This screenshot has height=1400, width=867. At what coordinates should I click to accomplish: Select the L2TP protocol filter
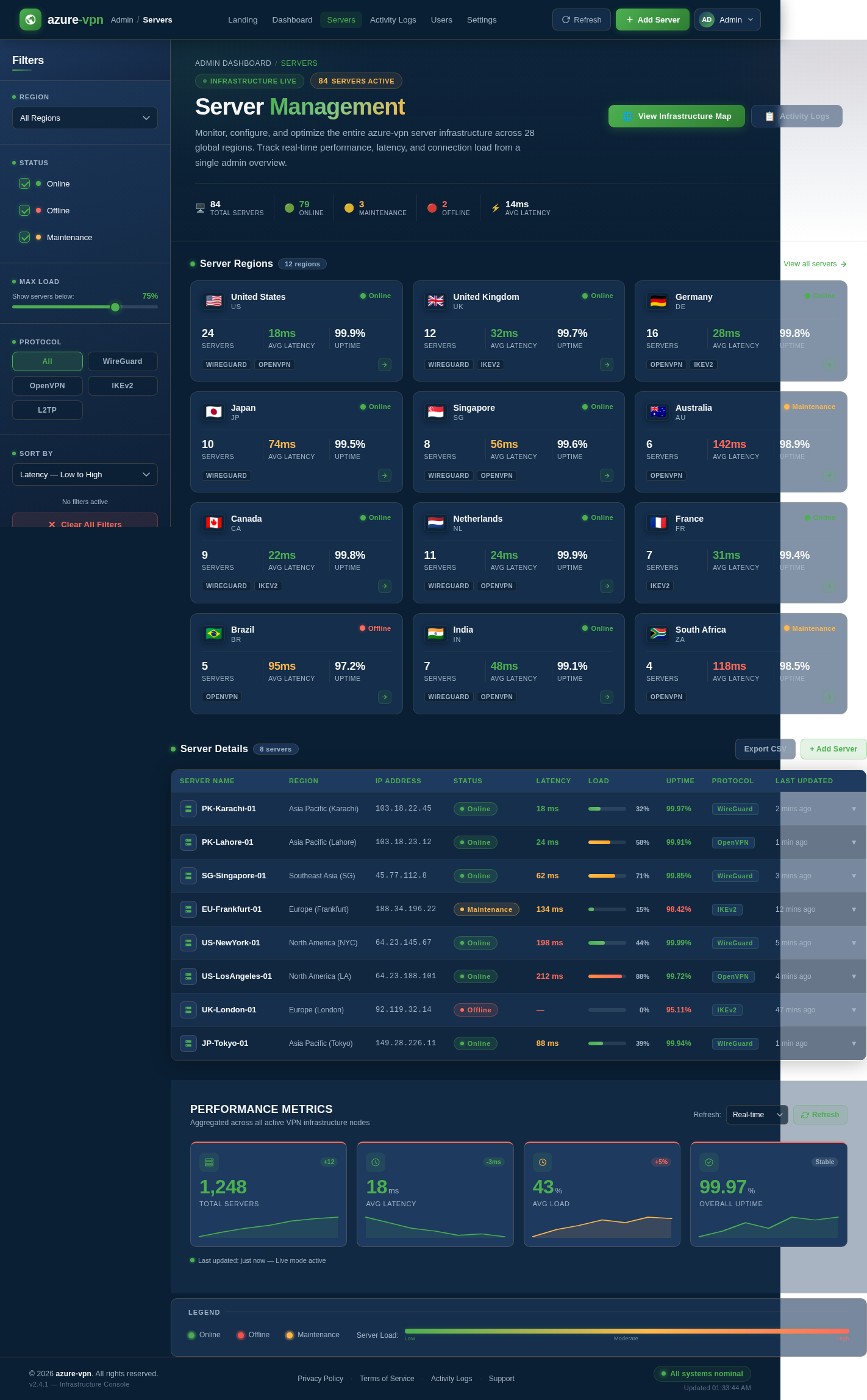[x=48, y=410]
